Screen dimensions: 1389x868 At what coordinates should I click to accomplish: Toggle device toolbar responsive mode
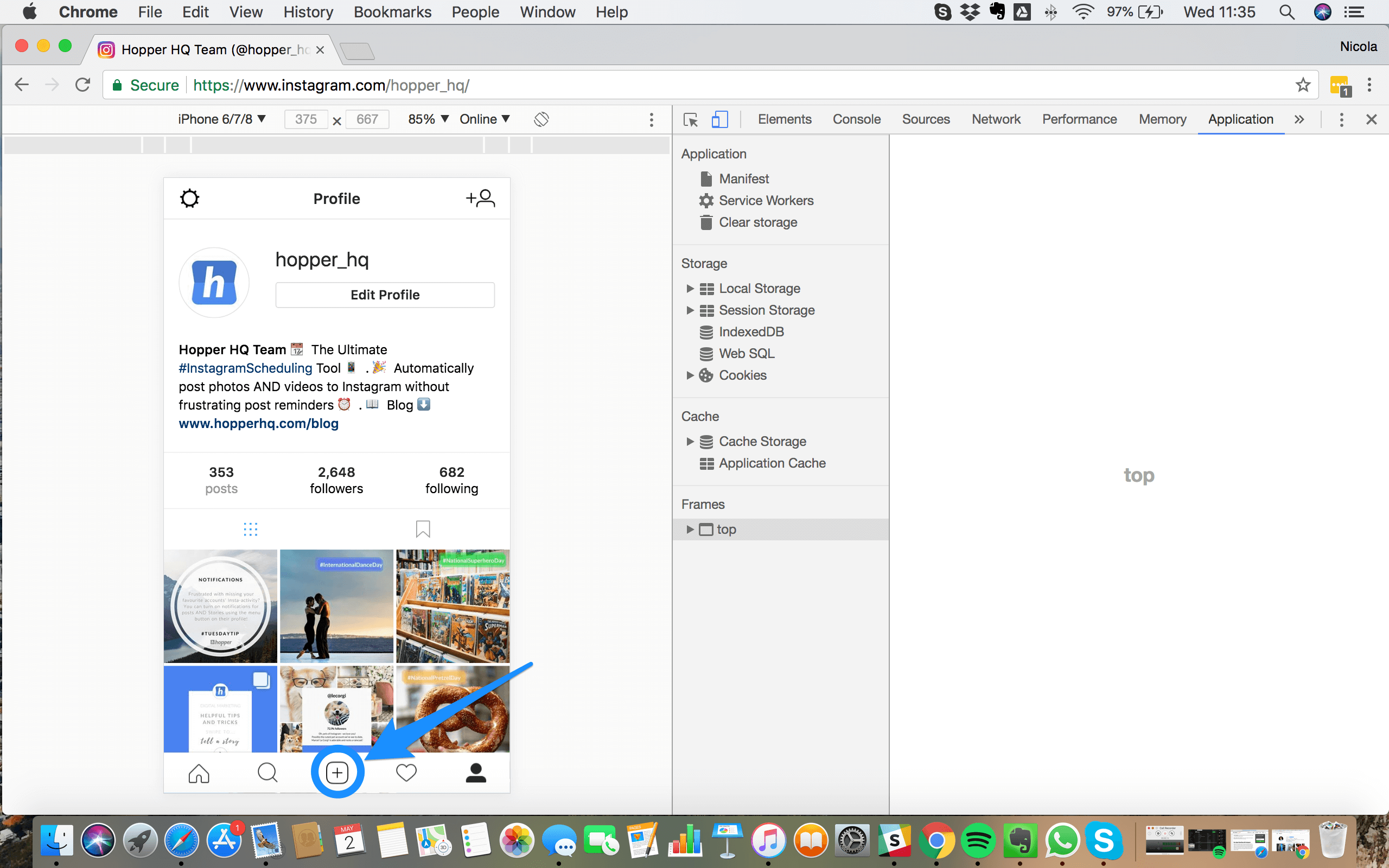[719, 119]
